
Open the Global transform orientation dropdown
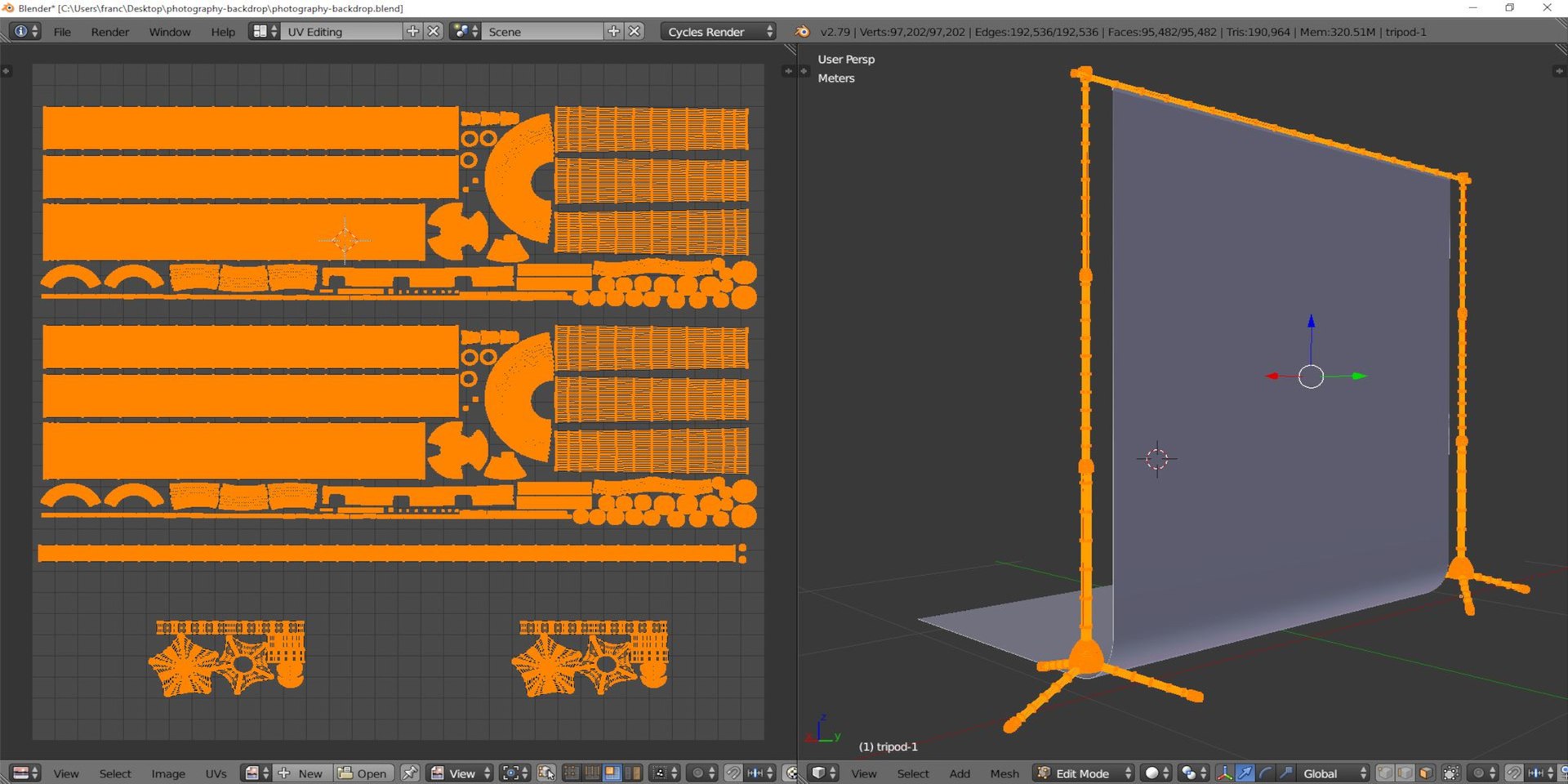(x=1333, y=773)
